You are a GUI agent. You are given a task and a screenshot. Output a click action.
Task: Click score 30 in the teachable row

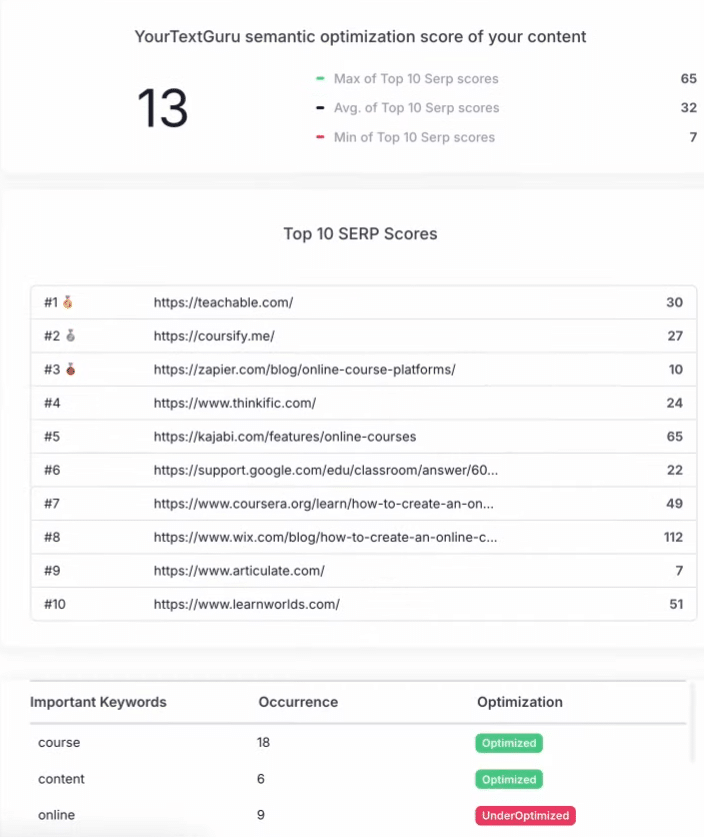point(674,302)
